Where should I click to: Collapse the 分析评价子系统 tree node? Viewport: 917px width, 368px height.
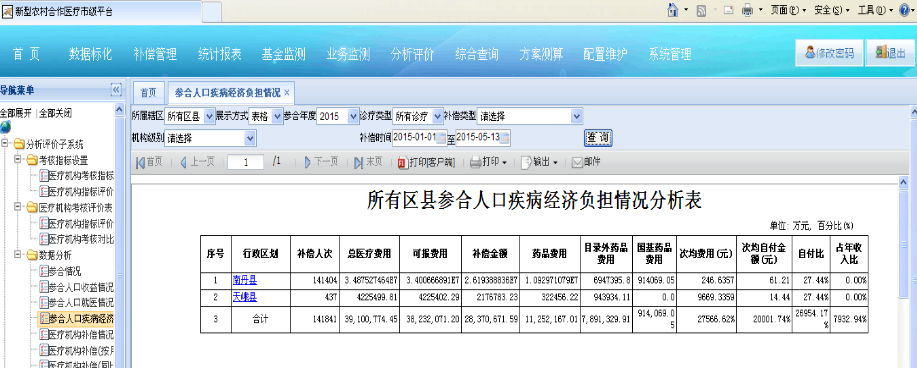click(5, 144)
